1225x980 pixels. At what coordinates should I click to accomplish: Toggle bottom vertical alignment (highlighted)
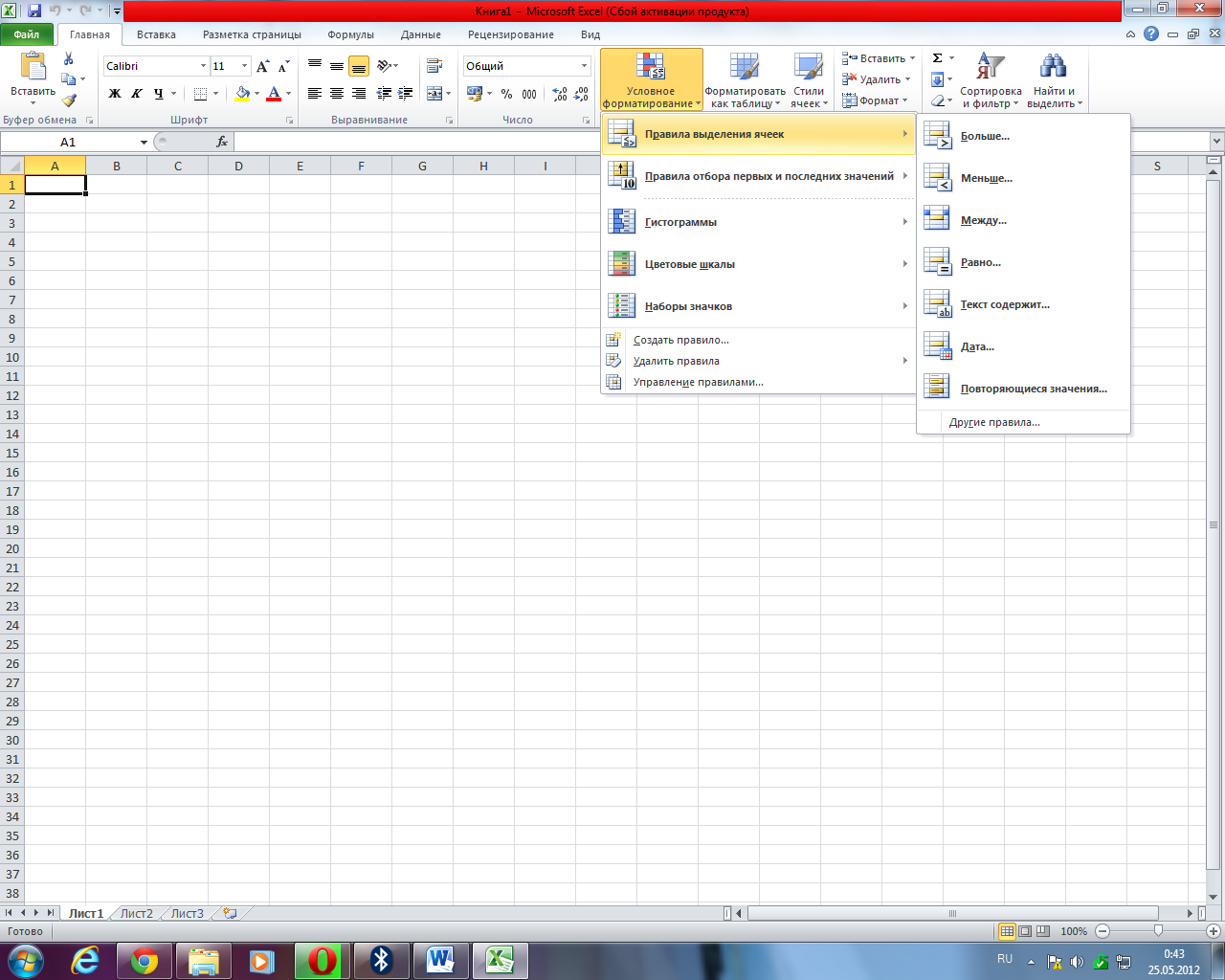click(359, 66)
